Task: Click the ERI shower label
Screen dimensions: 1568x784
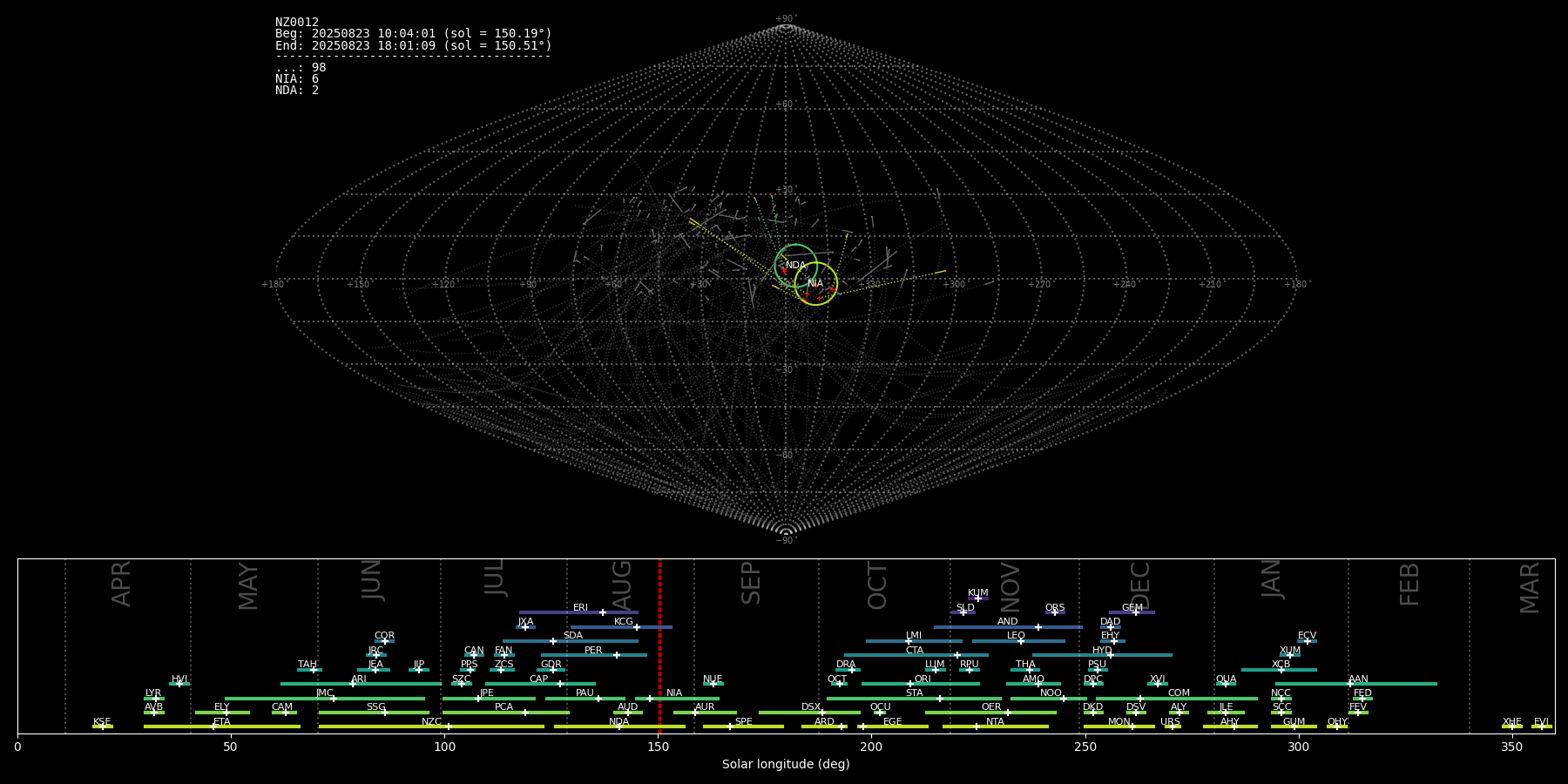Action: coord(580,608)
